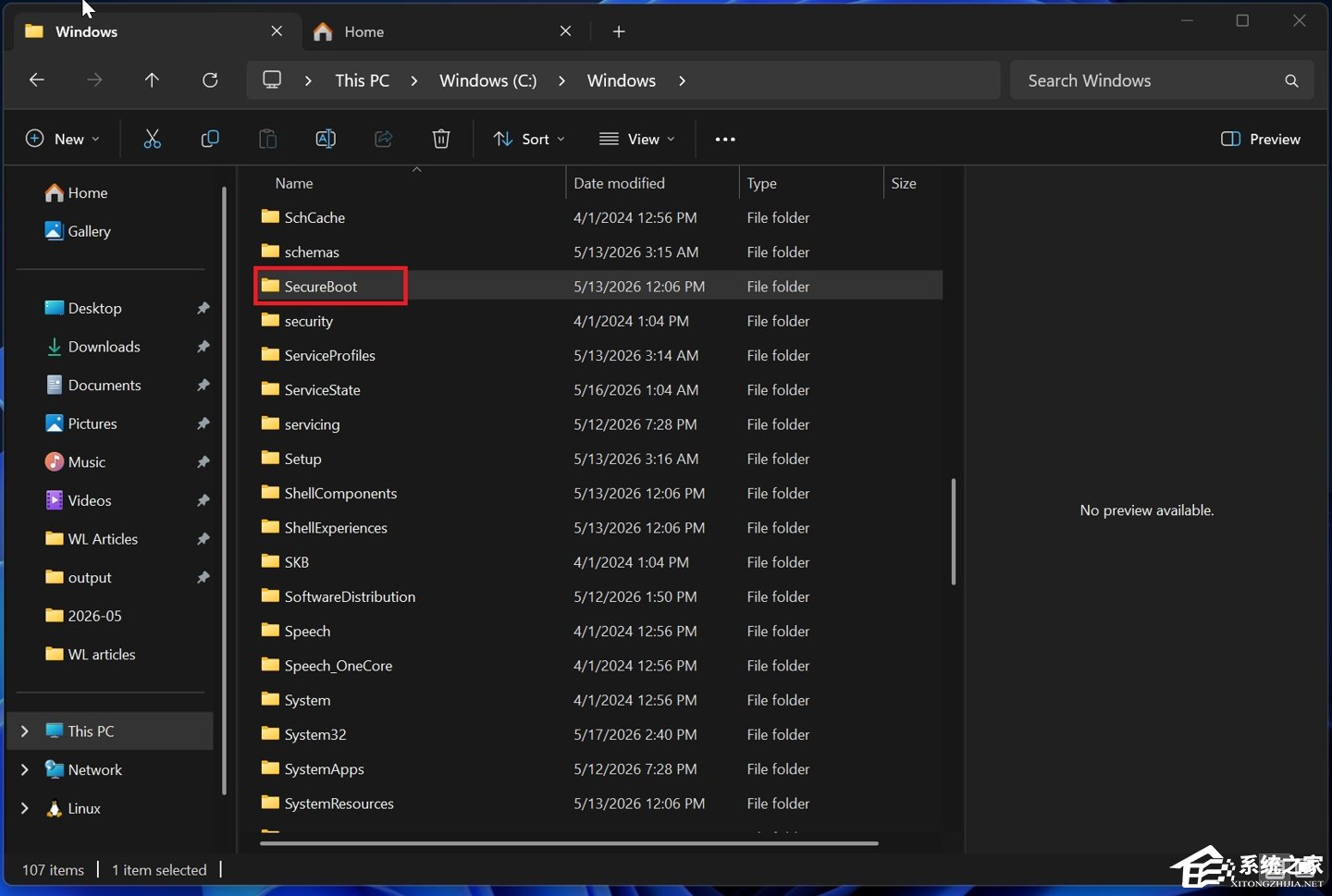Open Music in Quick access
Screen dimensions: 1332x896
coord(75,461)
